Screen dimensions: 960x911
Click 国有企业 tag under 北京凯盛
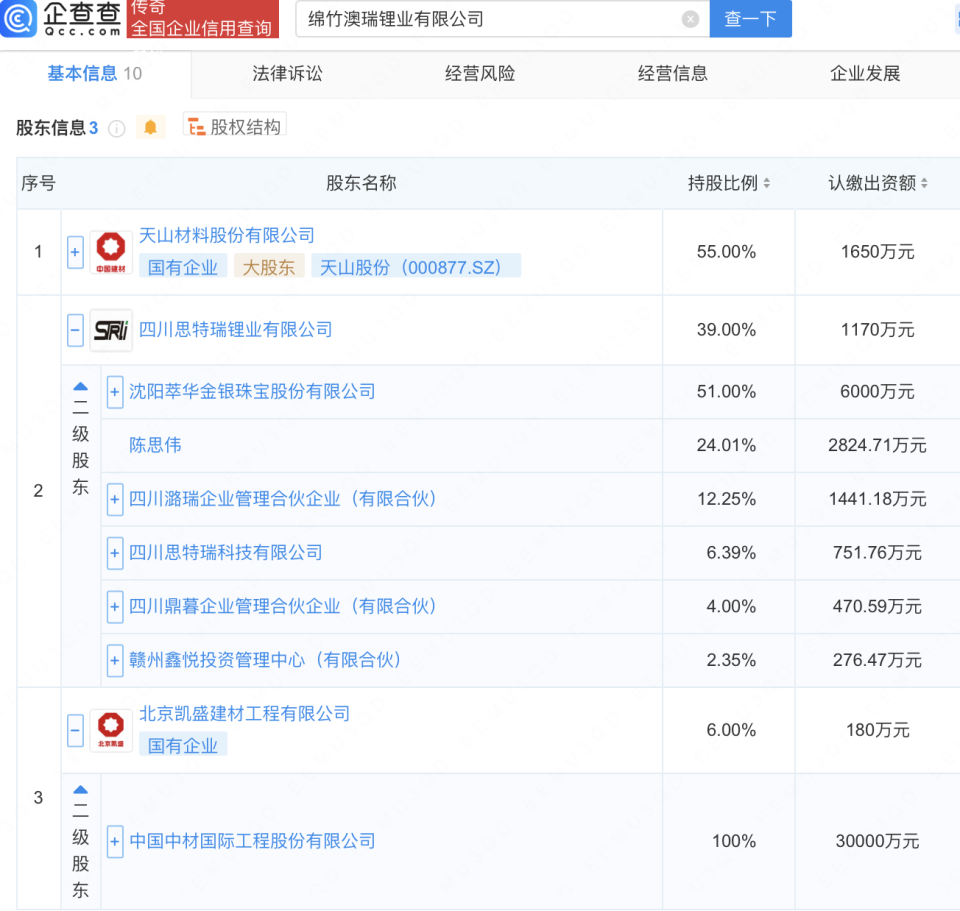183,745
